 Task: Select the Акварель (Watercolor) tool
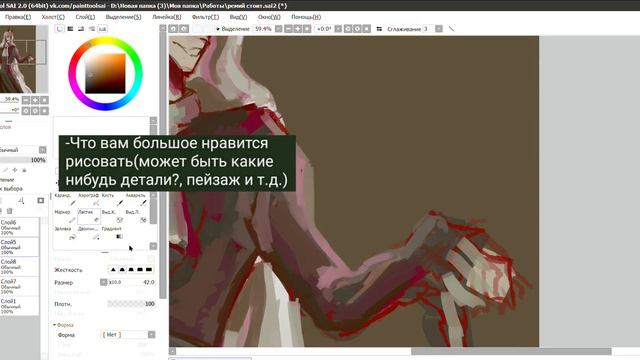[136, 200]
